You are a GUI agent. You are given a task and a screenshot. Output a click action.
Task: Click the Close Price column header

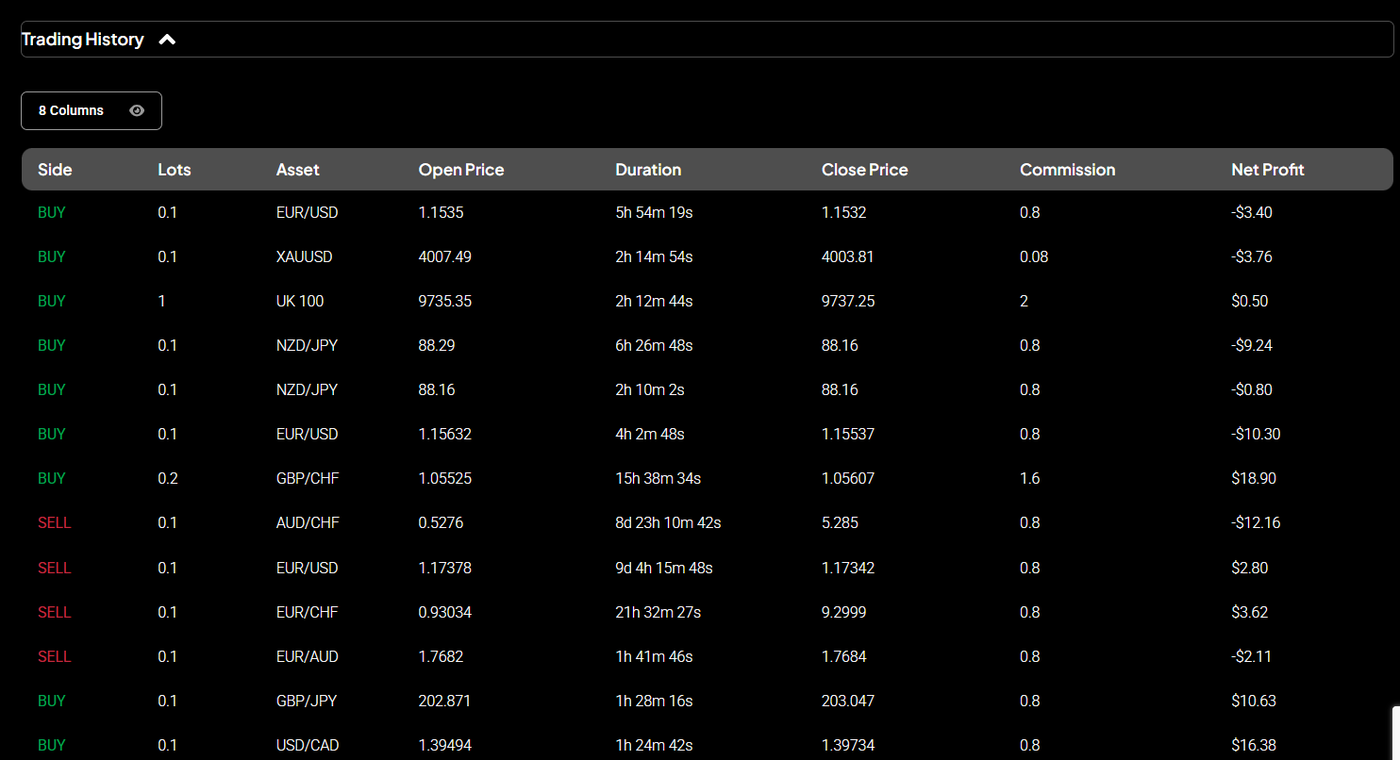864,170
